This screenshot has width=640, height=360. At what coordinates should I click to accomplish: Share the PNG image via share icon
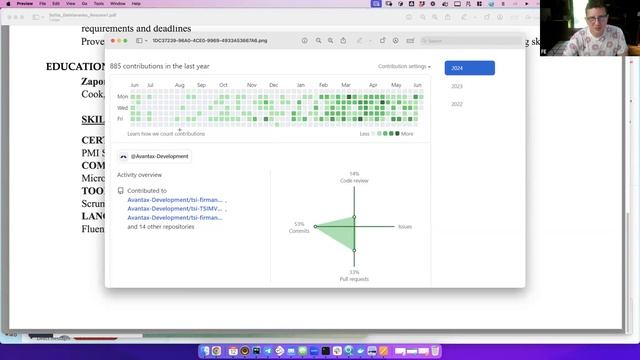click(343, 40)
